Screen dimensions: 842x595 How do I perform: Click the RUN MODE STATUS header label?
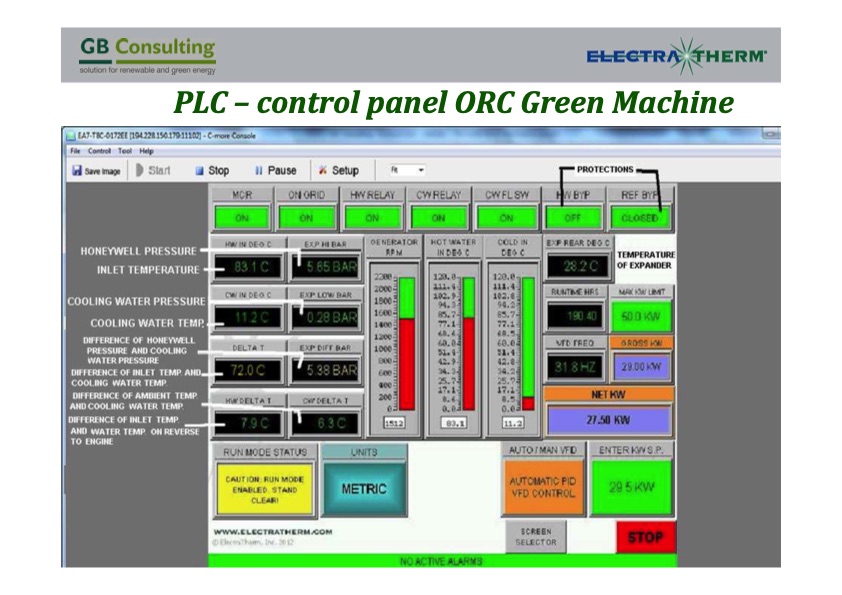[265, 452]
